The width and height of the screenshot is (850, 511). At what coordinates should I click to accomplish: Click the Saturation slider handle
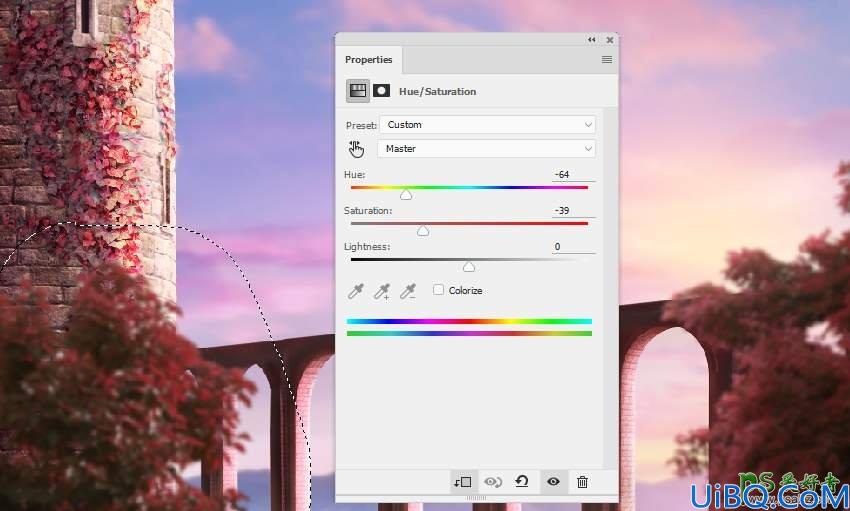tap(423, 231)
